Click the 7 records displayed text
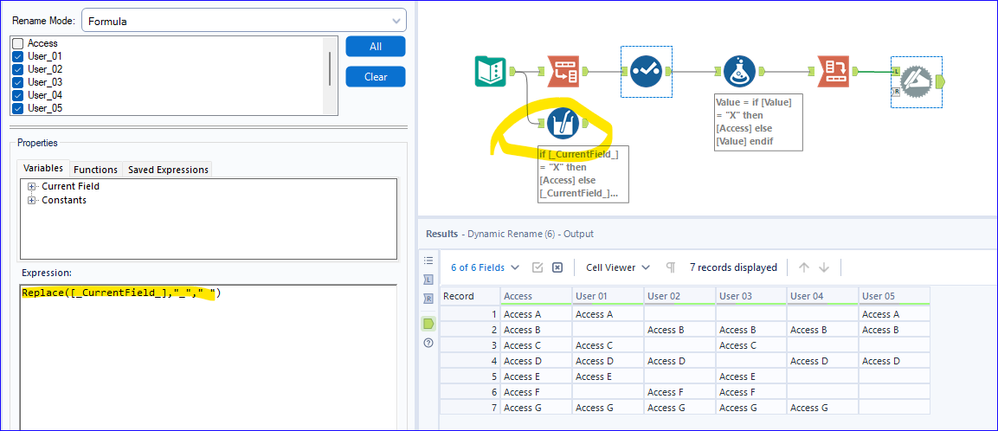Image resolution: width=998 pixels, height=431 pixels. point(733,267)
